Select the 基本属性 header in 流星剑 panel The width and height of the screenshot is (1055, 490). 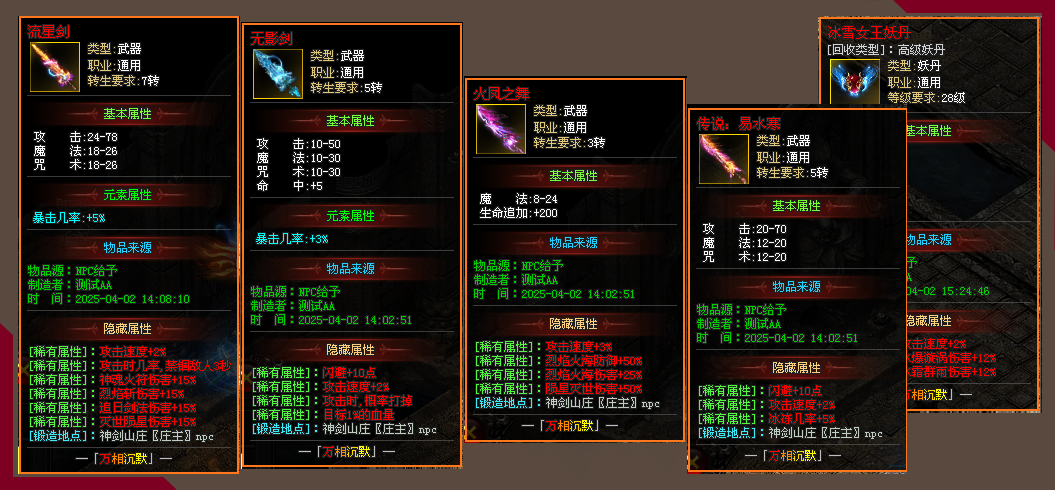(127, 114)
